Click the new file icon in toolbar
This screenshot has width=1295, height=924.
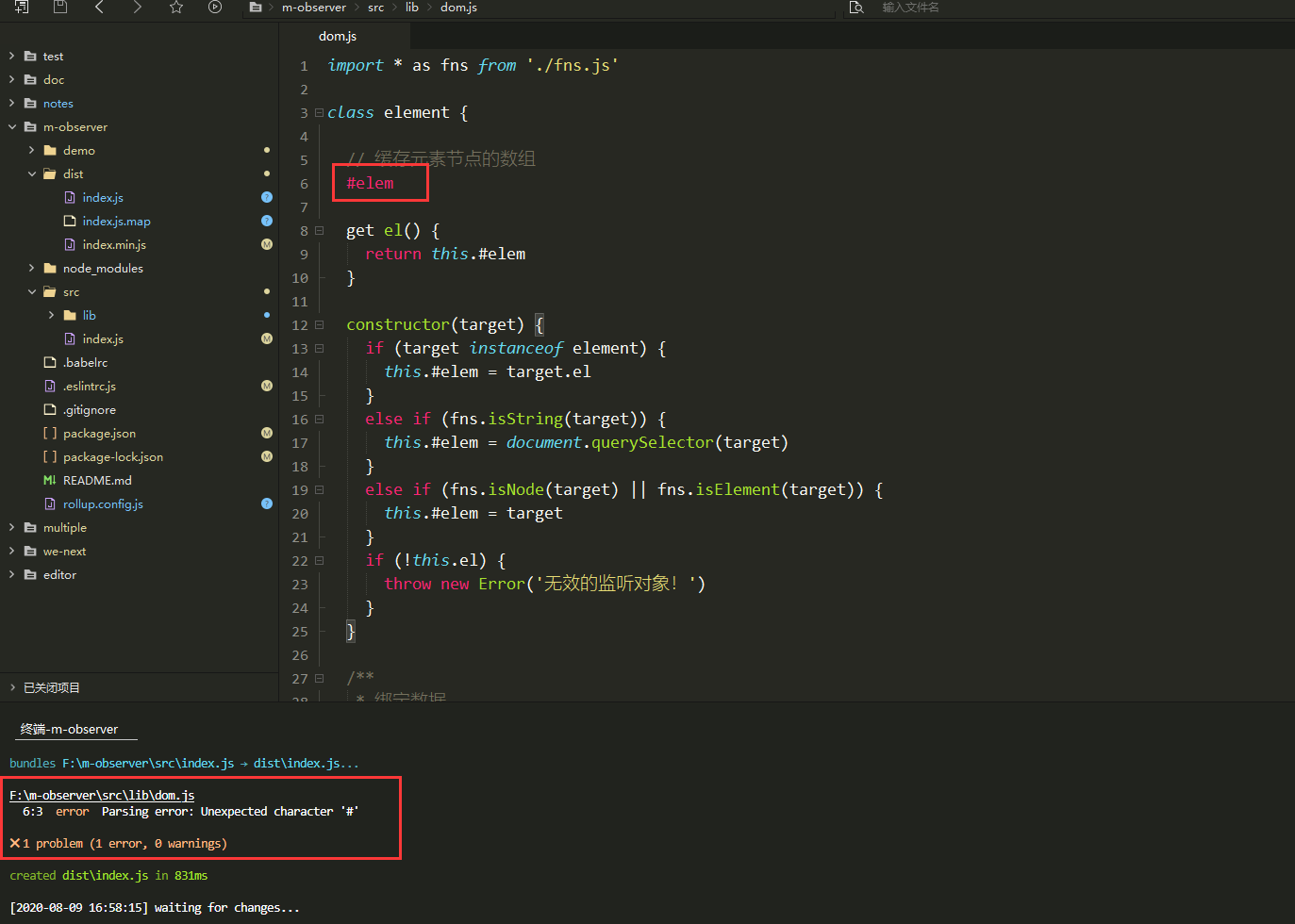tap(22, 7)
